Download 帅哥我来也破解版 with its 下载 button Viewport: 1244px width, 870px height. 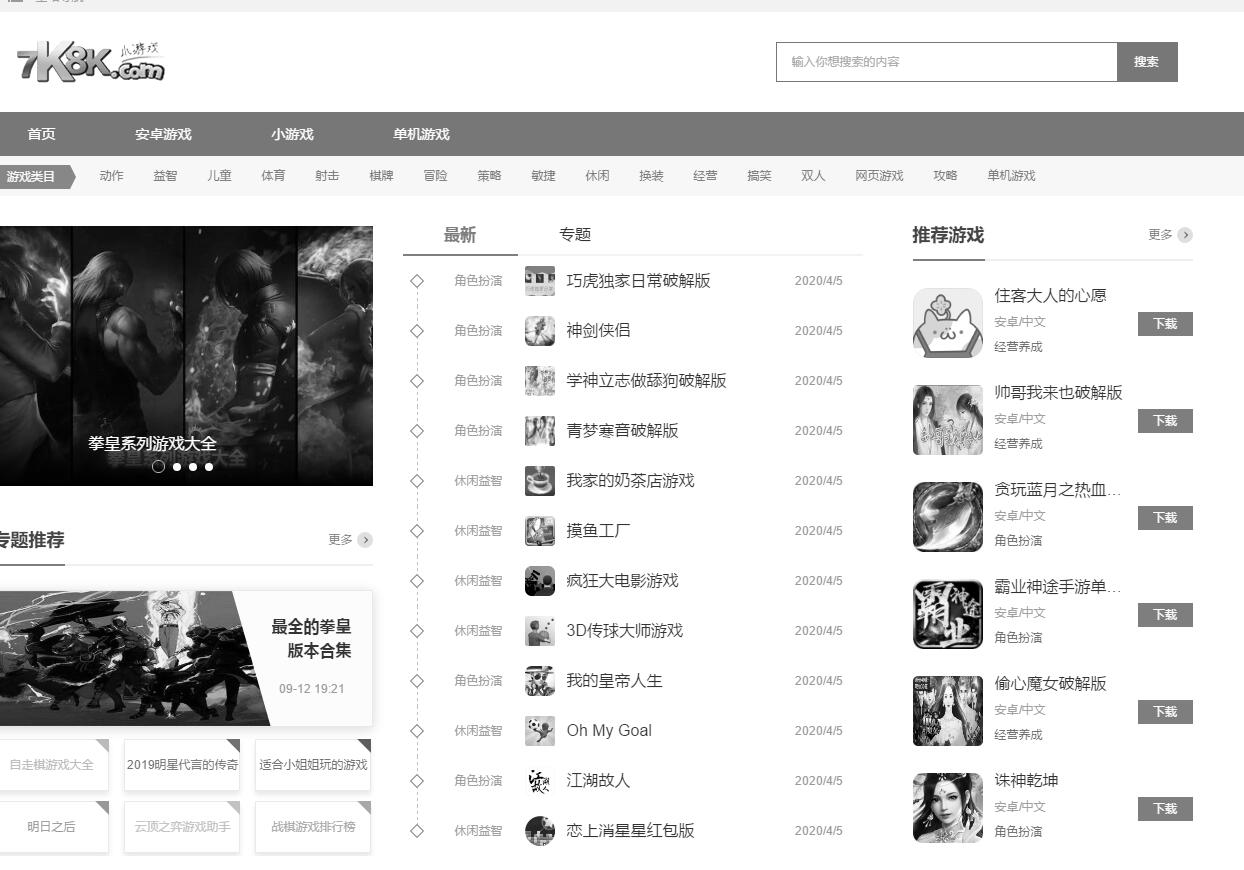click(1165, 421)
